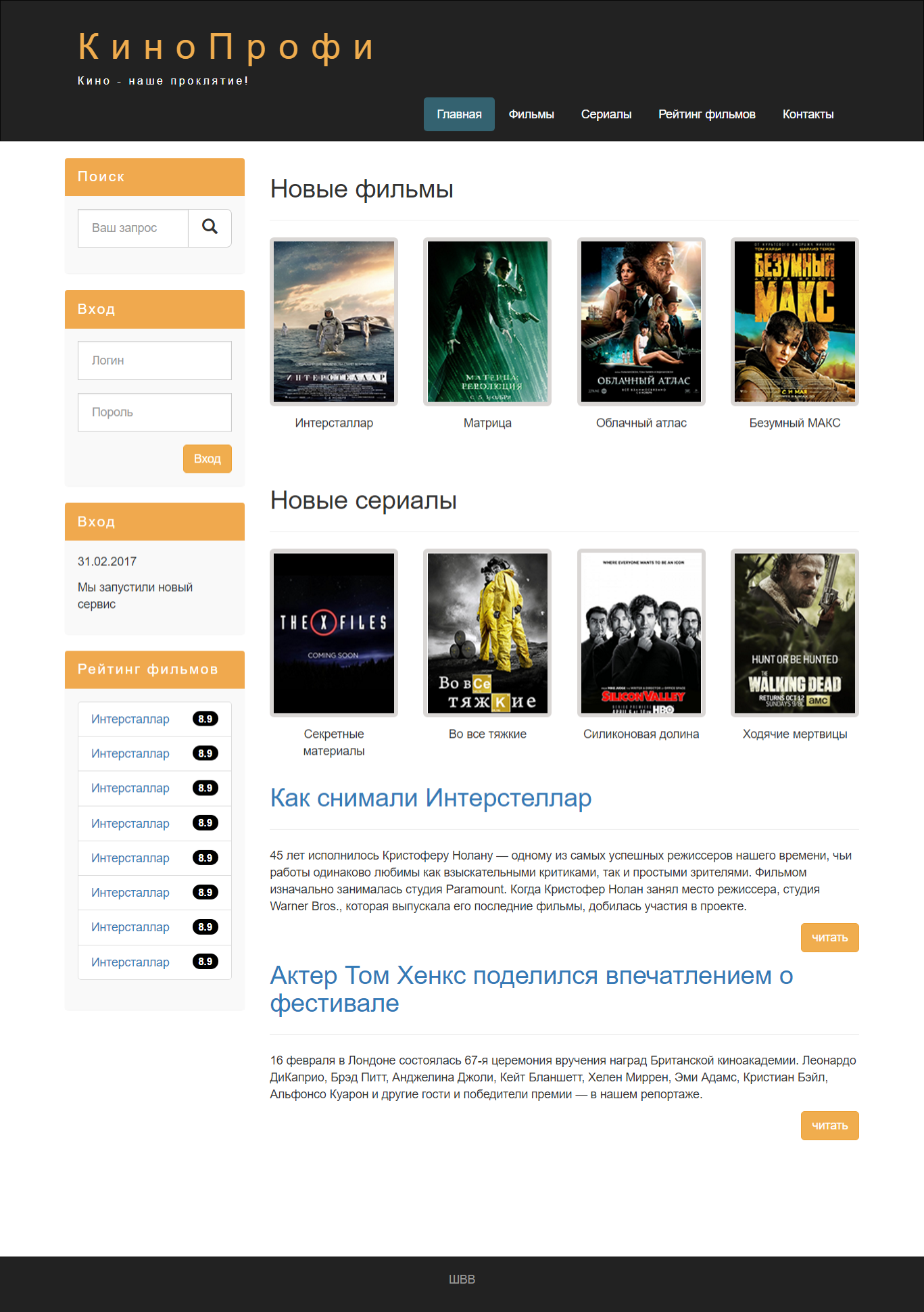Click читать under the Том Хенкс article
This screenshot has width=924, height=1312.
point(830,1125)
